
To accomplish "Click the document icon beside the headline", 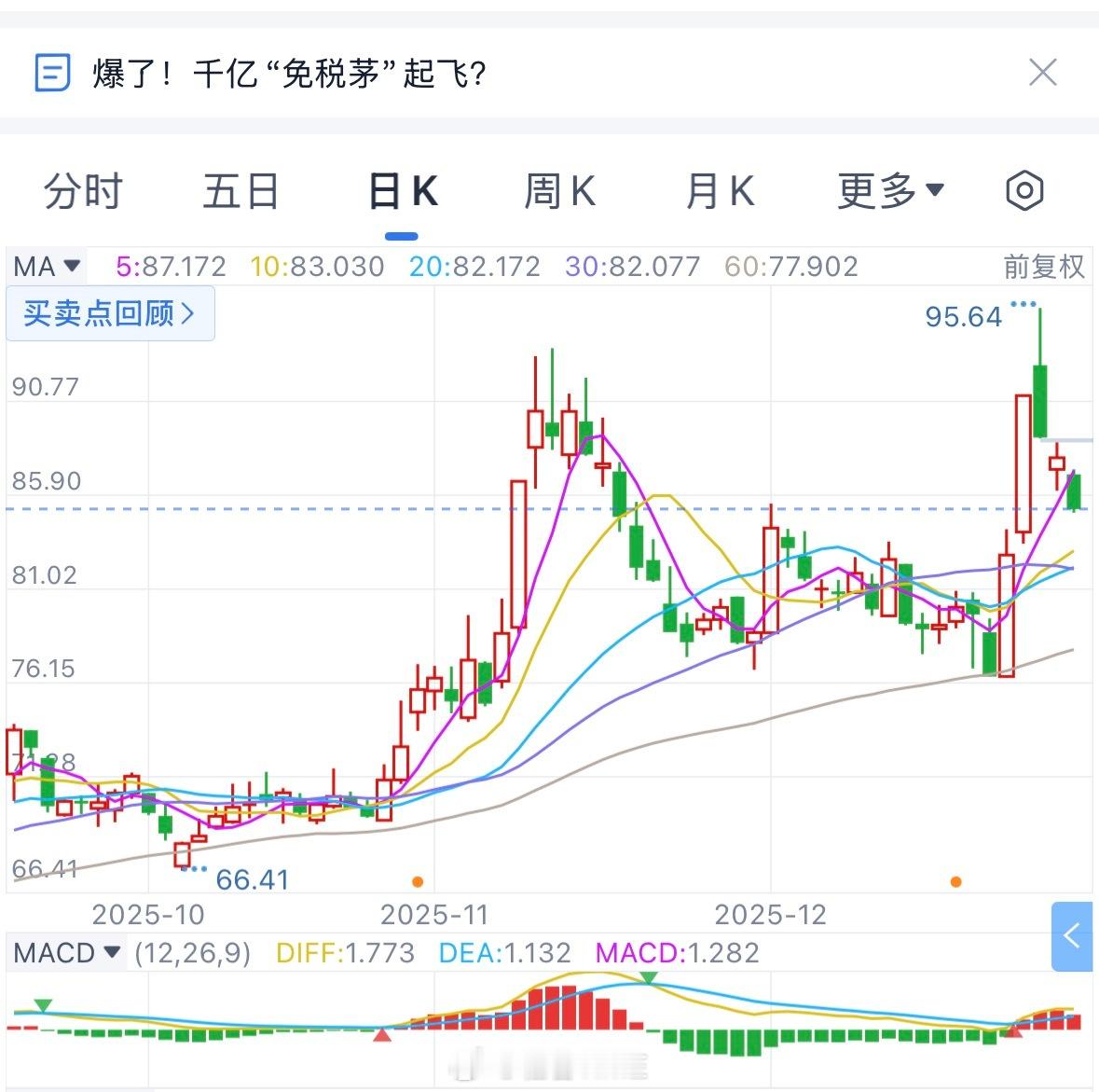I will [52, 71].
